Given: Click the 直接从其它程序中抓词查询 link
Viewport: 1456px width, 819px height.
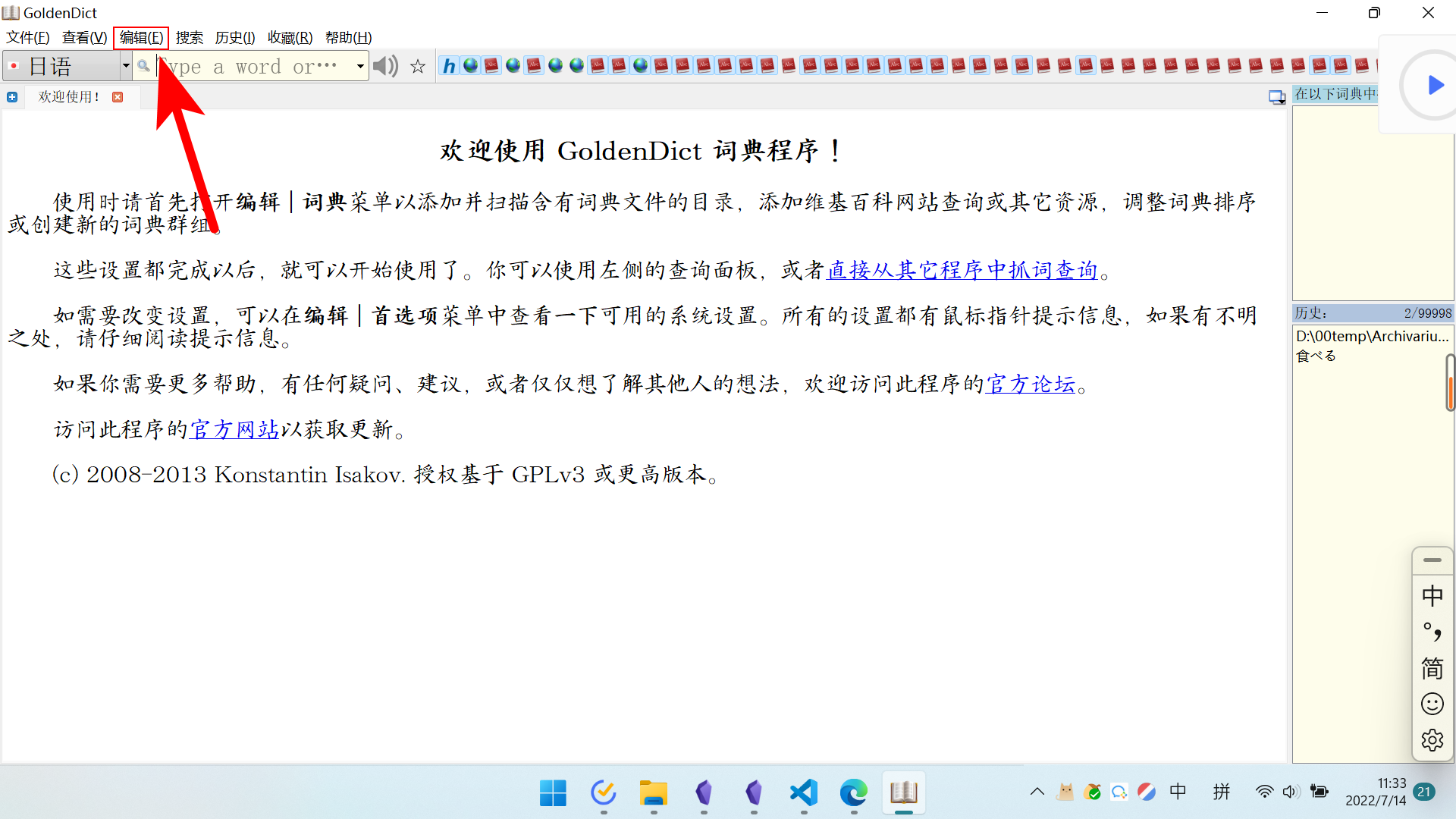Looking at the screenshot, I should point(962,270).
